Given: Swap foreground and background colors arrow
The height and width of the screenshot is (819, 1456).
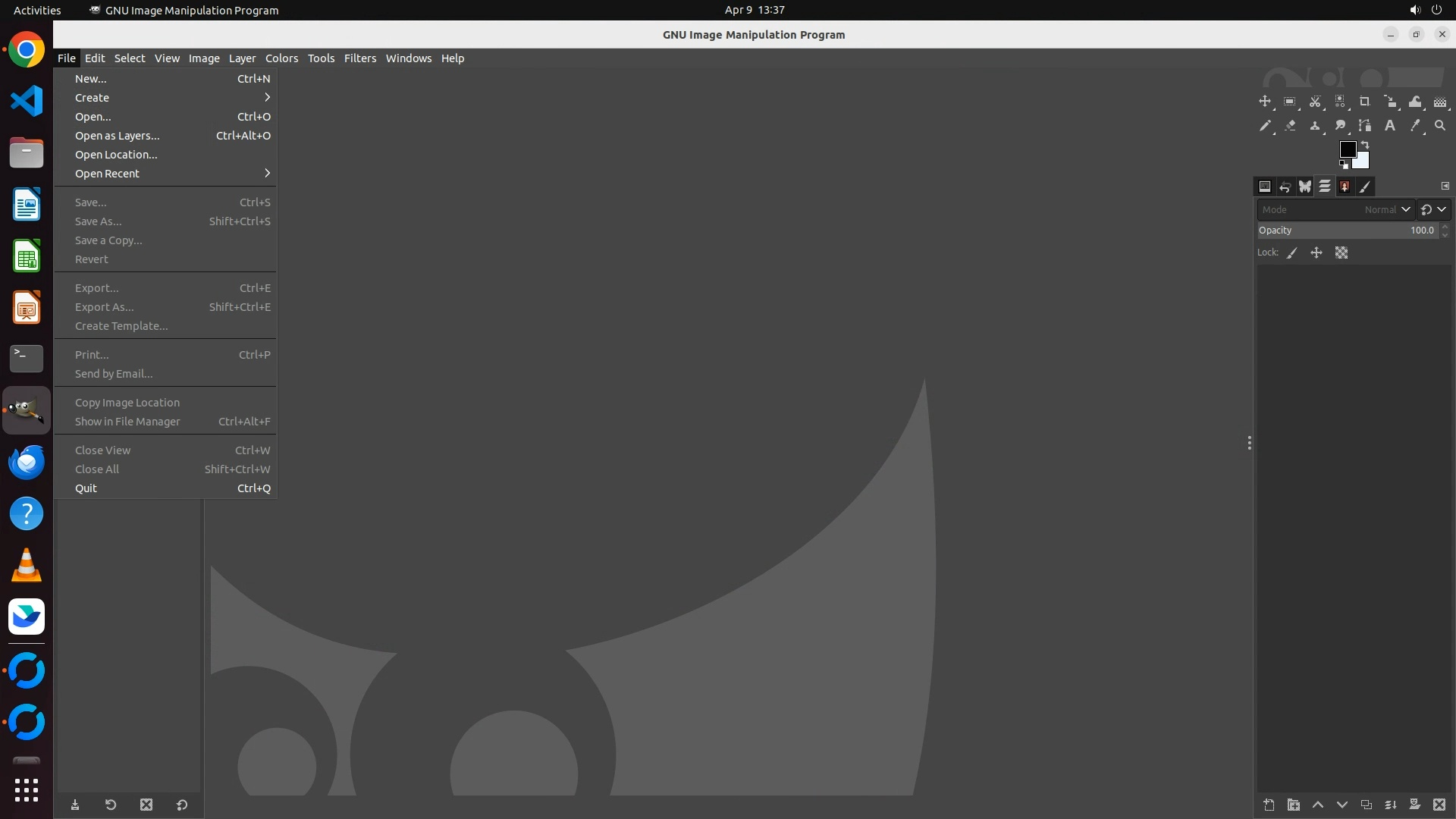Looking at the screenshot, I should point(1365,145).
